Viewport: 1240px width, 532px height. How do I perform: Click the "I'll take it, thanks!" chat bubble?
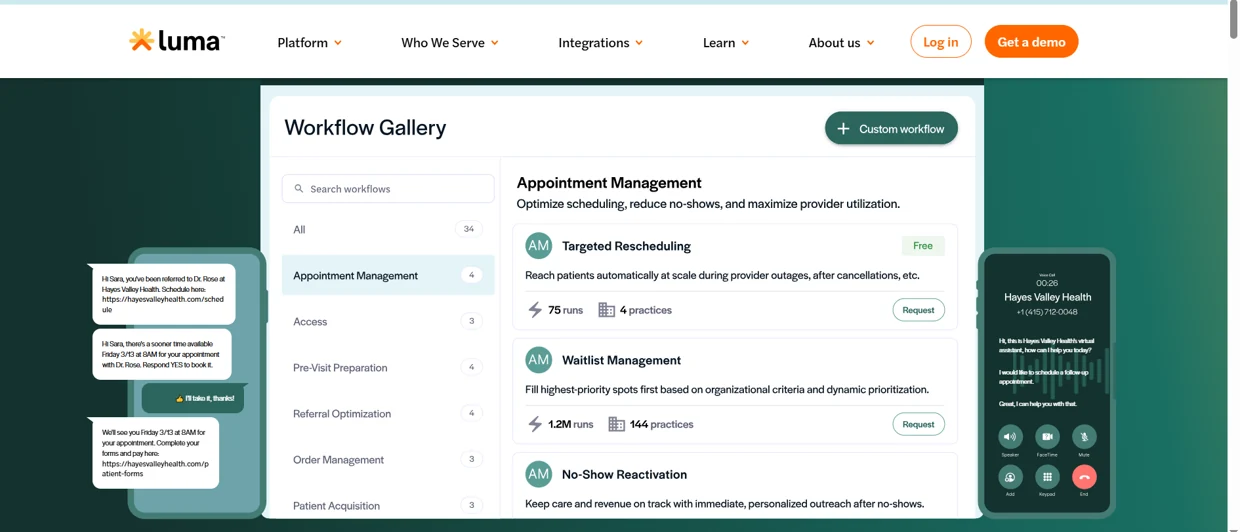(x=193, y=398)
